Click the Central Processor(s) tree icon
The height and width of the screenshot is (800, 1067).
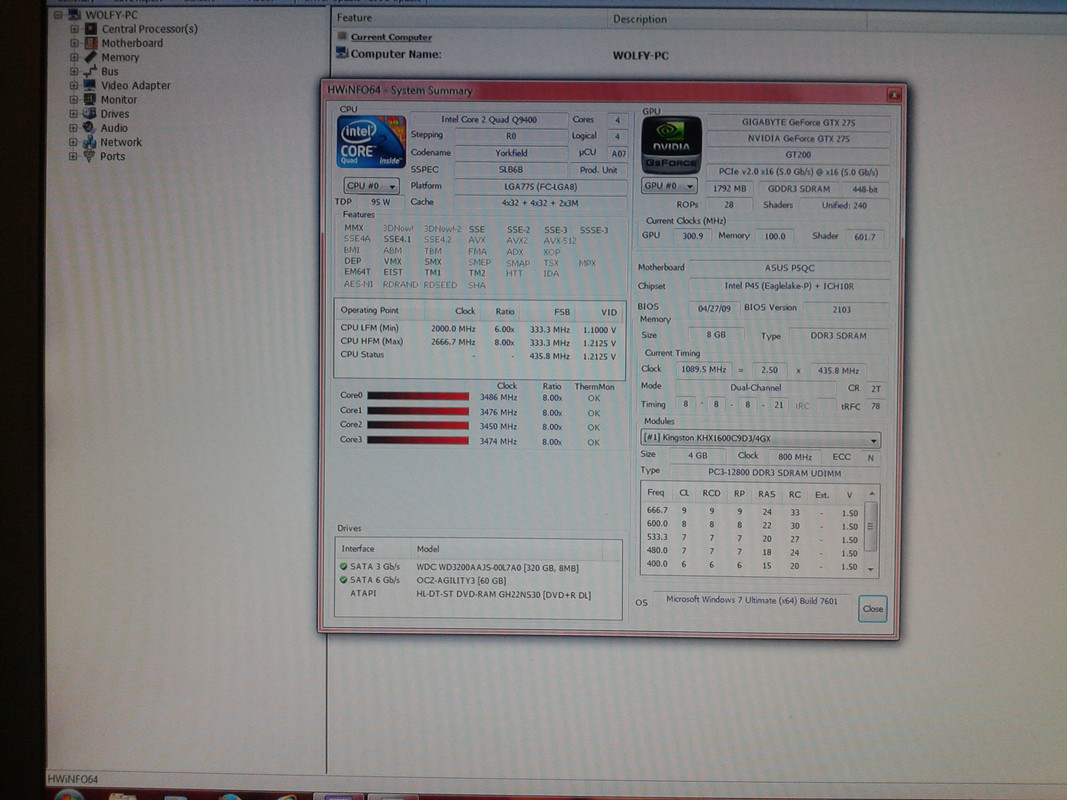pyautogui.click(x=91, y=29)
